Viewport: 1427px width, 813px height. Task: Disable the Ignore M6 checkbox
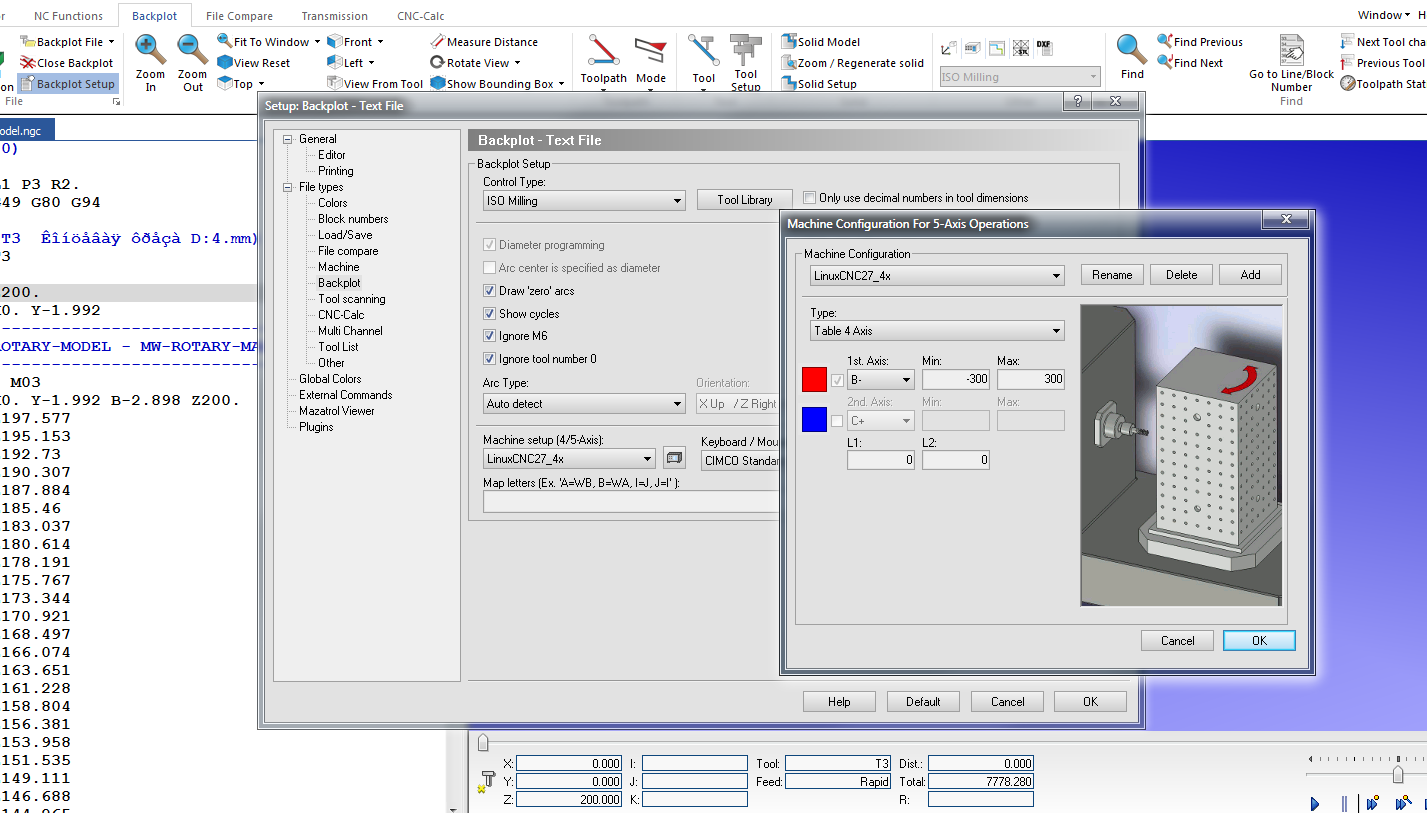point(490,336)
